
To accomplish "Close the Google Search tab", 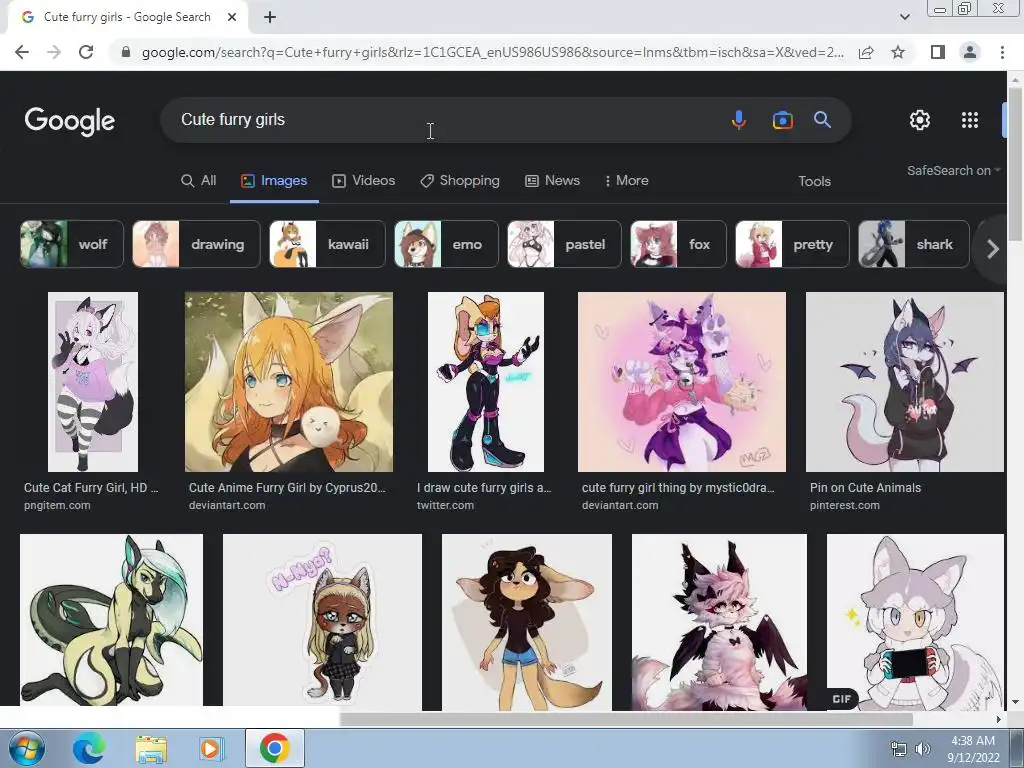I will tap(232, 18).
